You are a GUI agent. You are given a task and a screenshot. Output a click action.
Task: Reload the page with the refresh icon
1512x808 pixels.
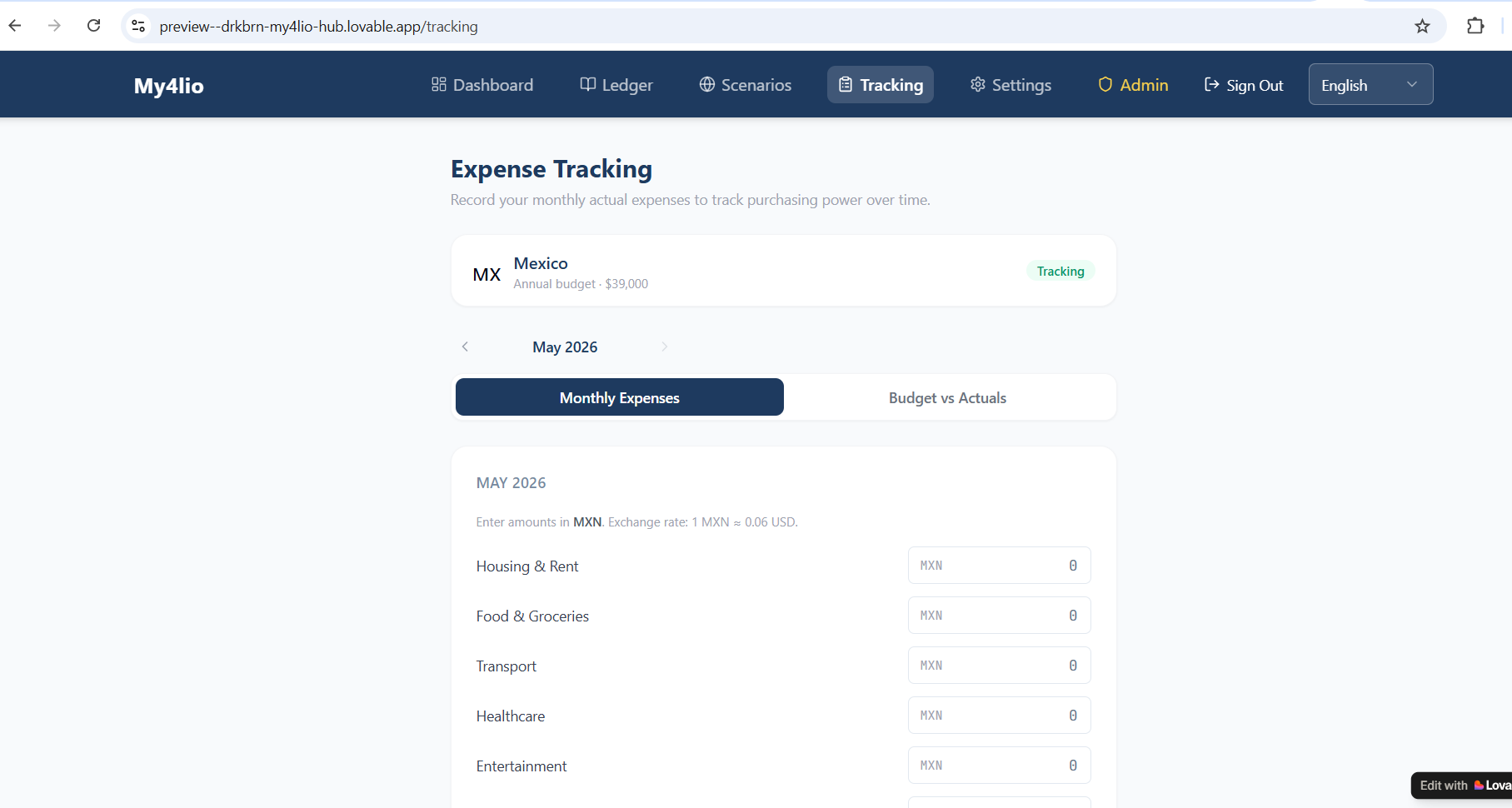click(94, 26)
